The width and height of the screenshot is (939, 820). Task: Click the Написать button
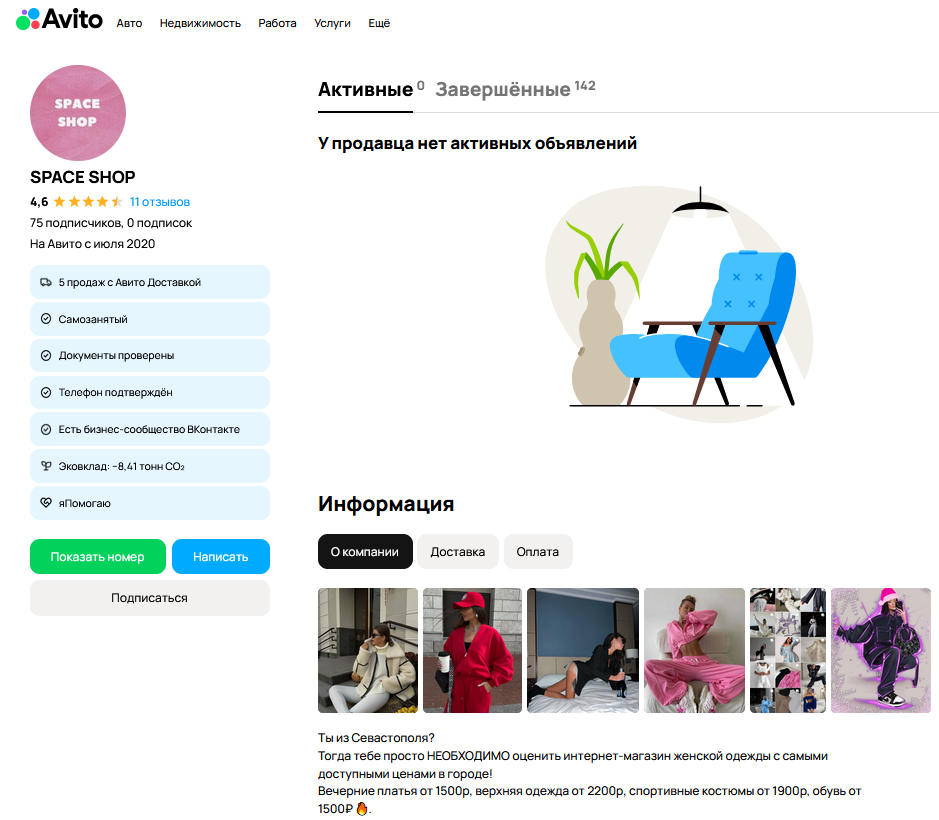tap(220, 556)
